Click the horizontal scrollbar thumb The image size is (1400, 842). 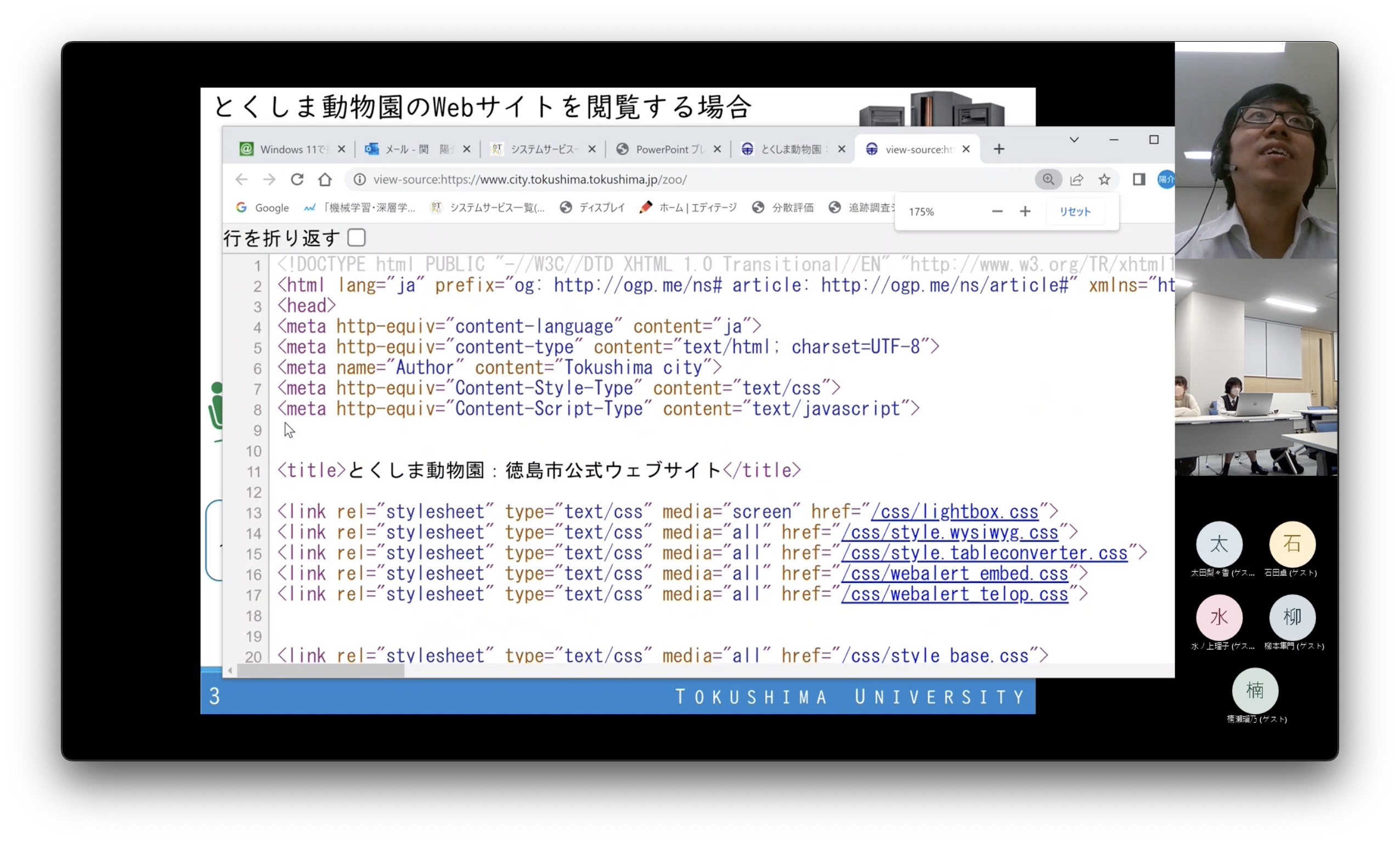[320, 670]
